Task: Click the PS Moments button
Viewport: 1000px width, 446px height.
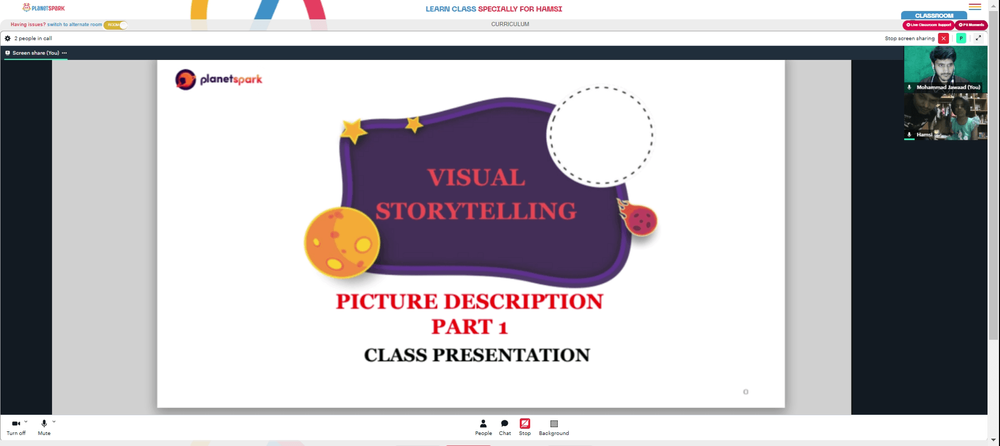Action: 971,25
